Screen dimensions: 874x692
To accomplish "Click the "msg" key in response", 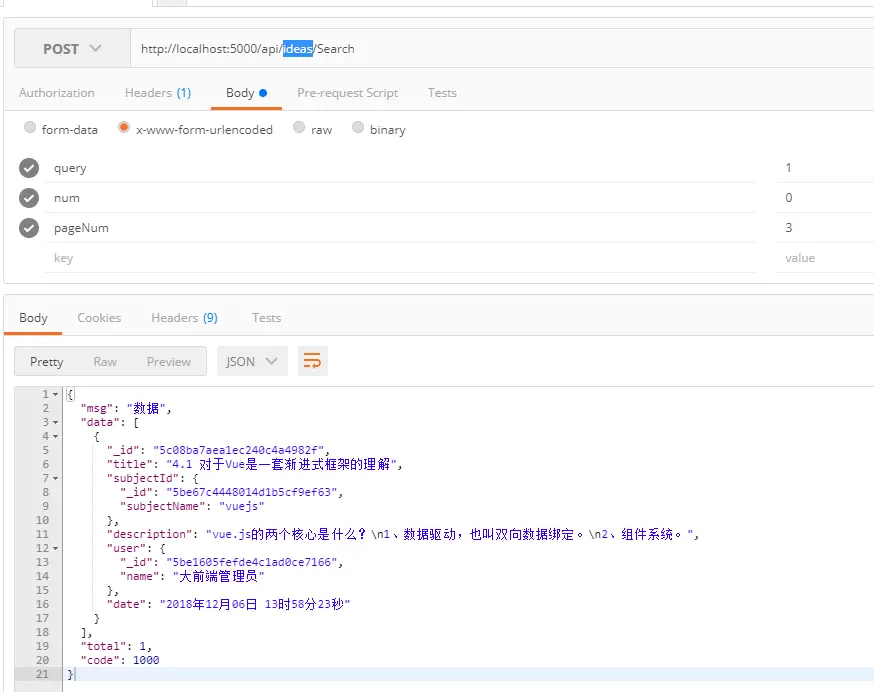I will tap(96, 408).
